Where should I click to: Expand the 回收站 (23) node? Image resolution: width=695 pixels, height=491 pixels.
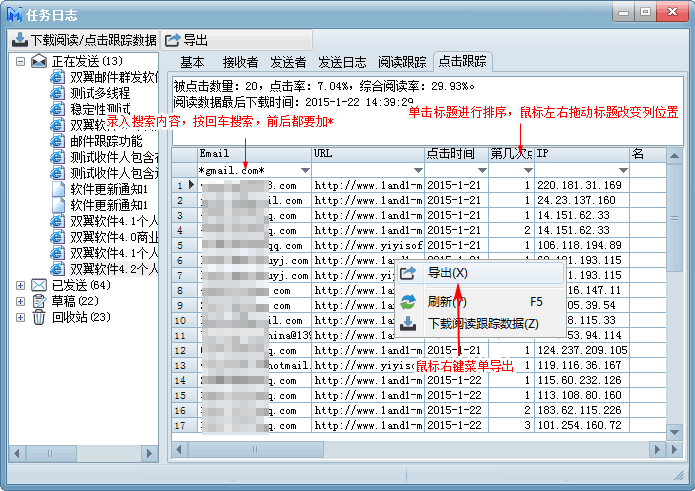point(20,317)
